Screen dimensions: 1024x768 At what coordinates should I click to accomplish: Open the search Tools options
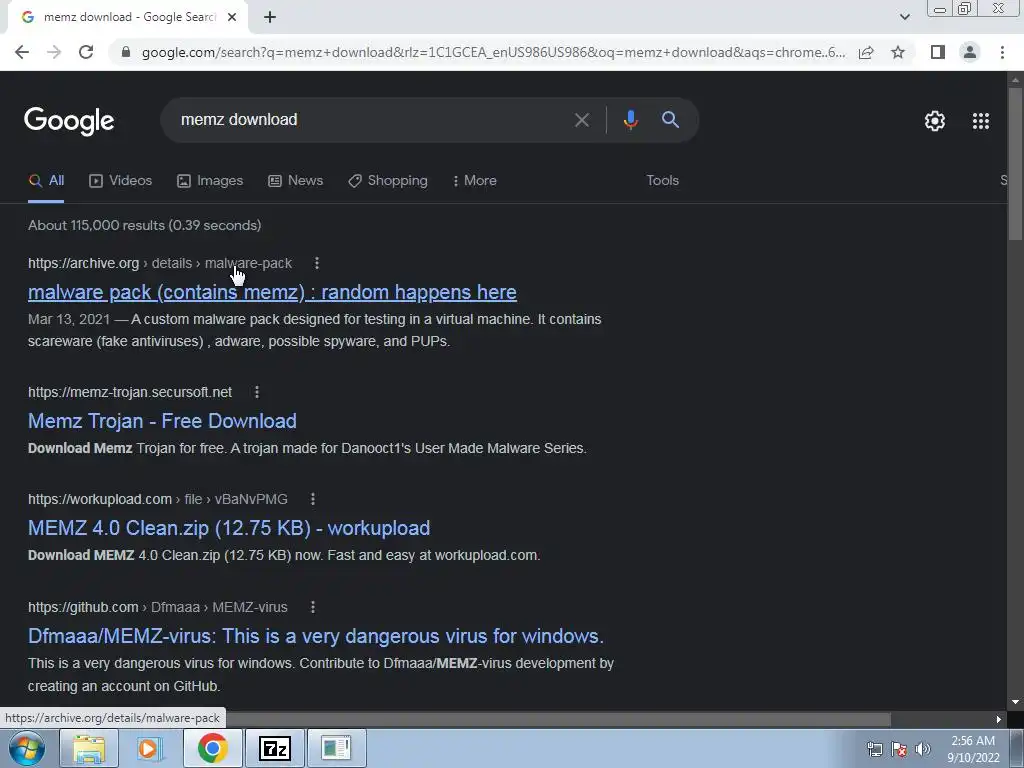point(662,181)
